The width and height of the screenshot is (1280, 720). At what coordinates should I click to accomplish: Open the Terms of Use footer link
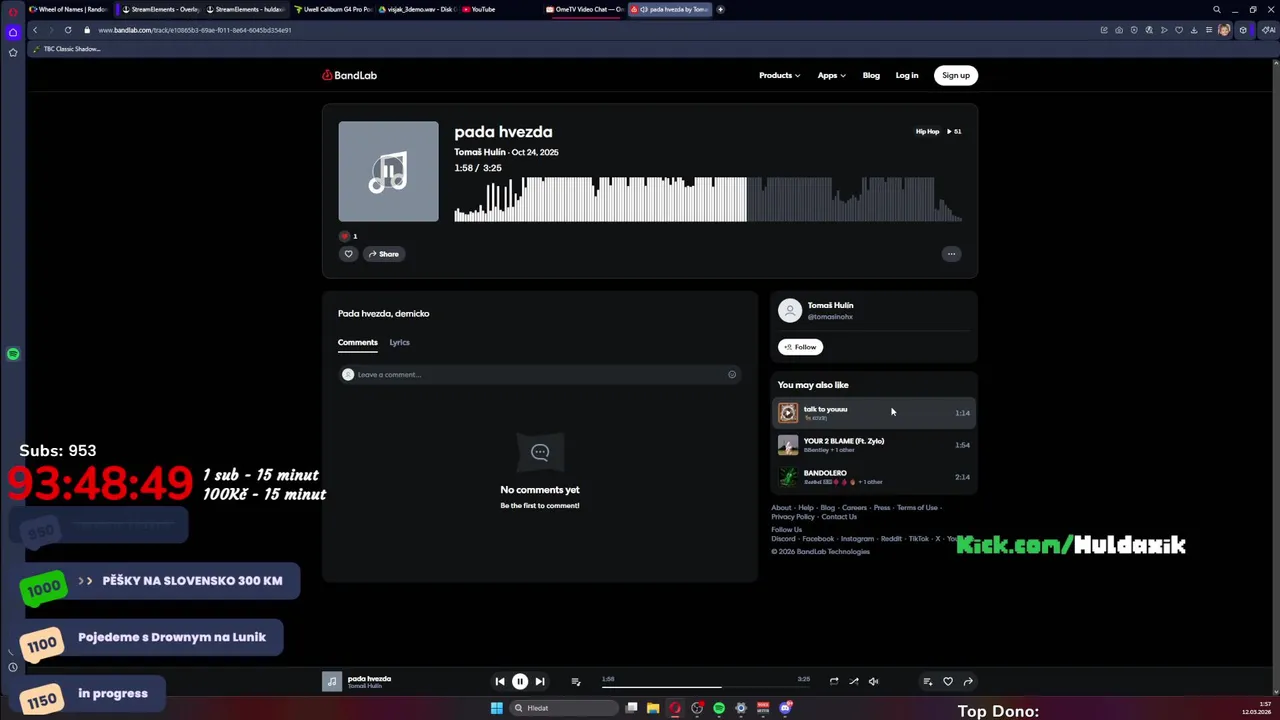(x=917, y=508)
